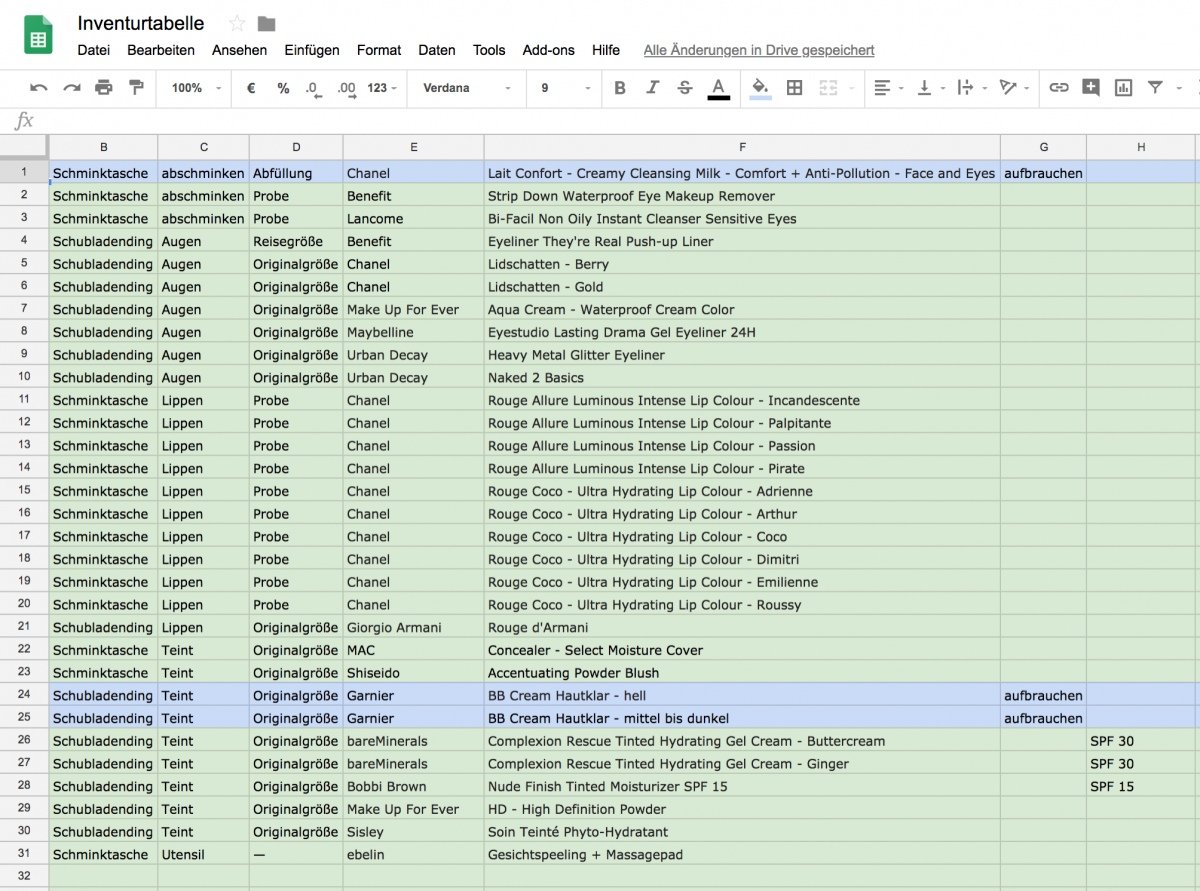
Task: Select the 'ebelin' cell
Action: click(x=413, y=855)
